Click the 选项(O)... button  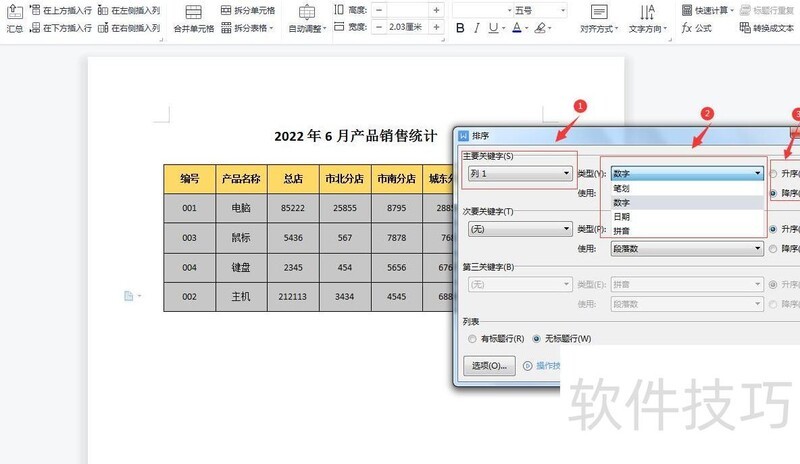(x=489, y=365)
